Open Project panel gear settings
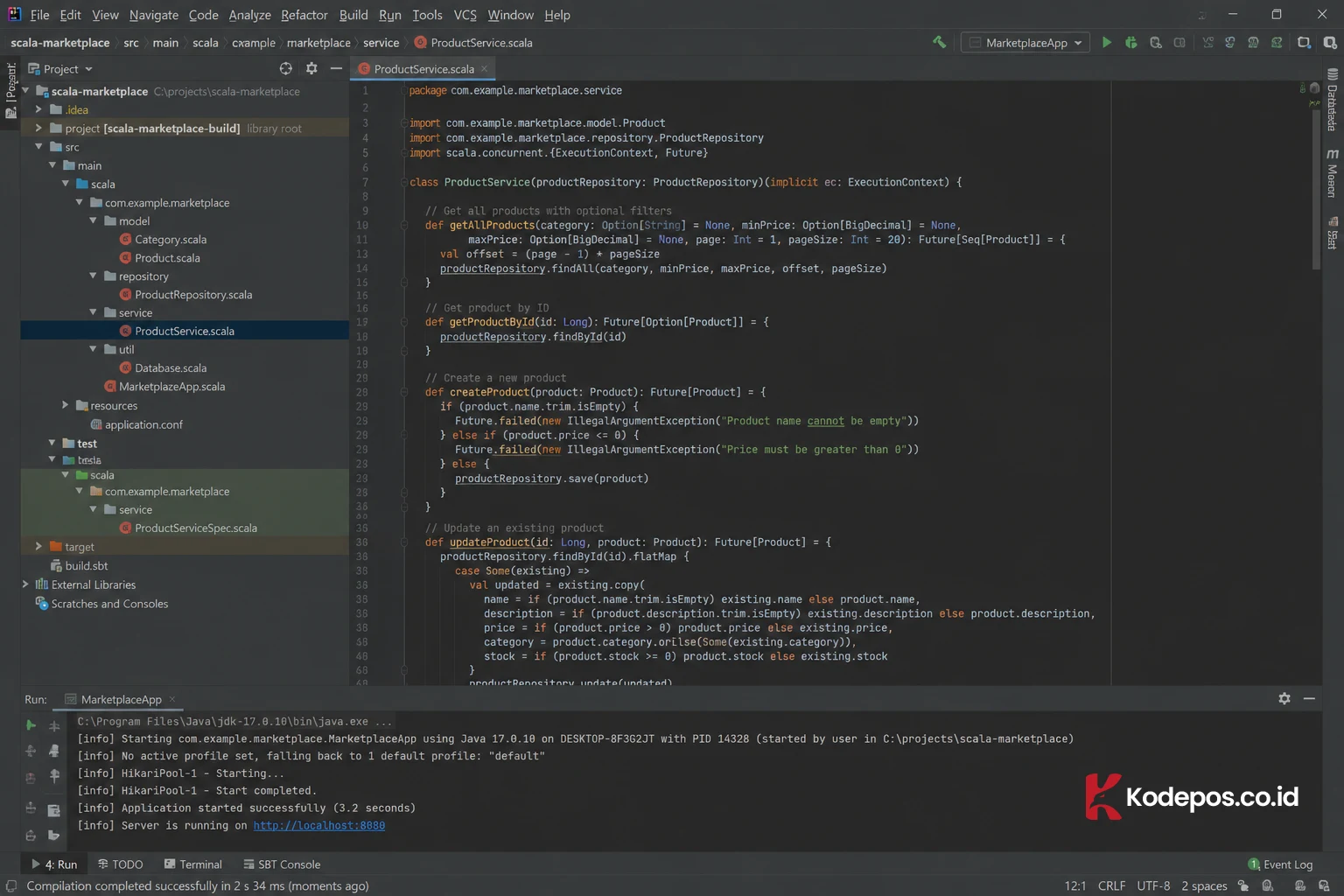 click(311, 68)
